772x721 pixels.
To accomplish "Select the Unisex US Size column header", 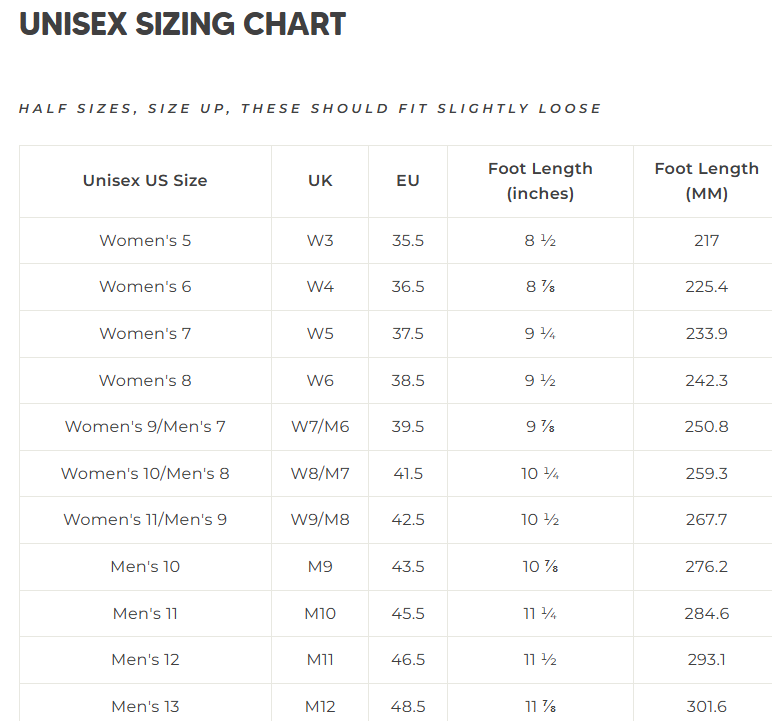I will 145,181.
